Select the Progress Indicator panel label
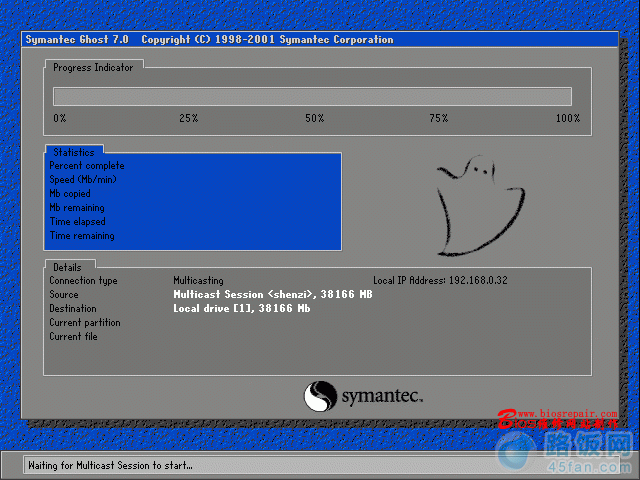The height and width of the screenshot is (480, 640). (x=93, y=67)
